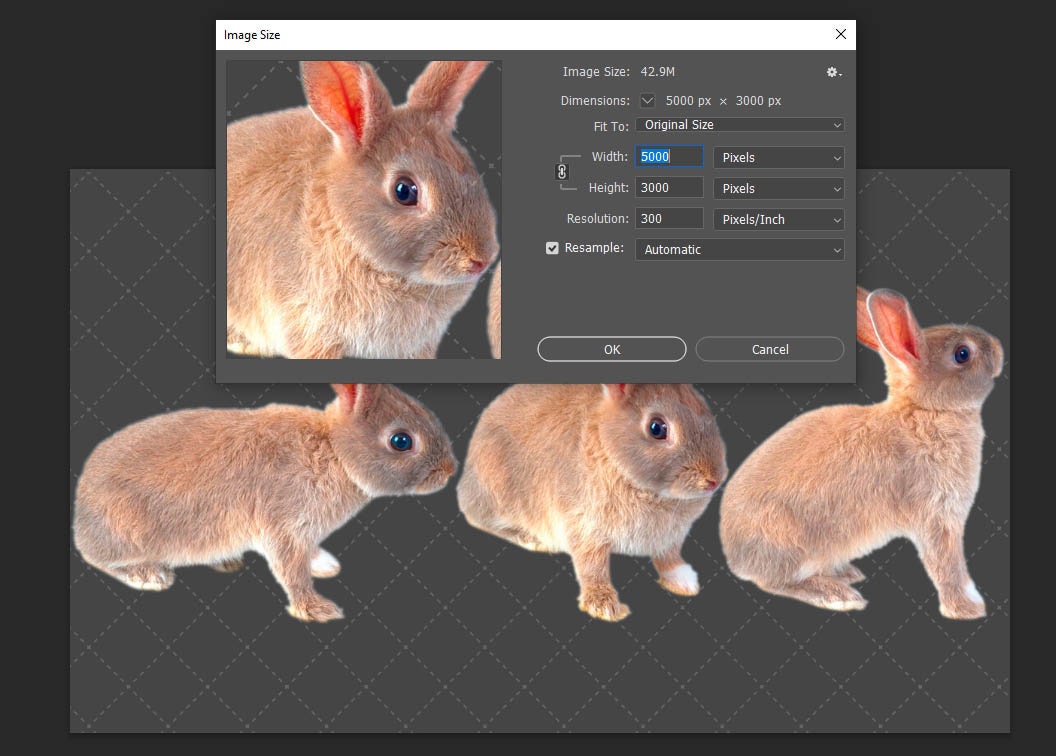Screen dimensions: 1056x756
Task: Select the Resolution value input field
Action: [668, 218]
